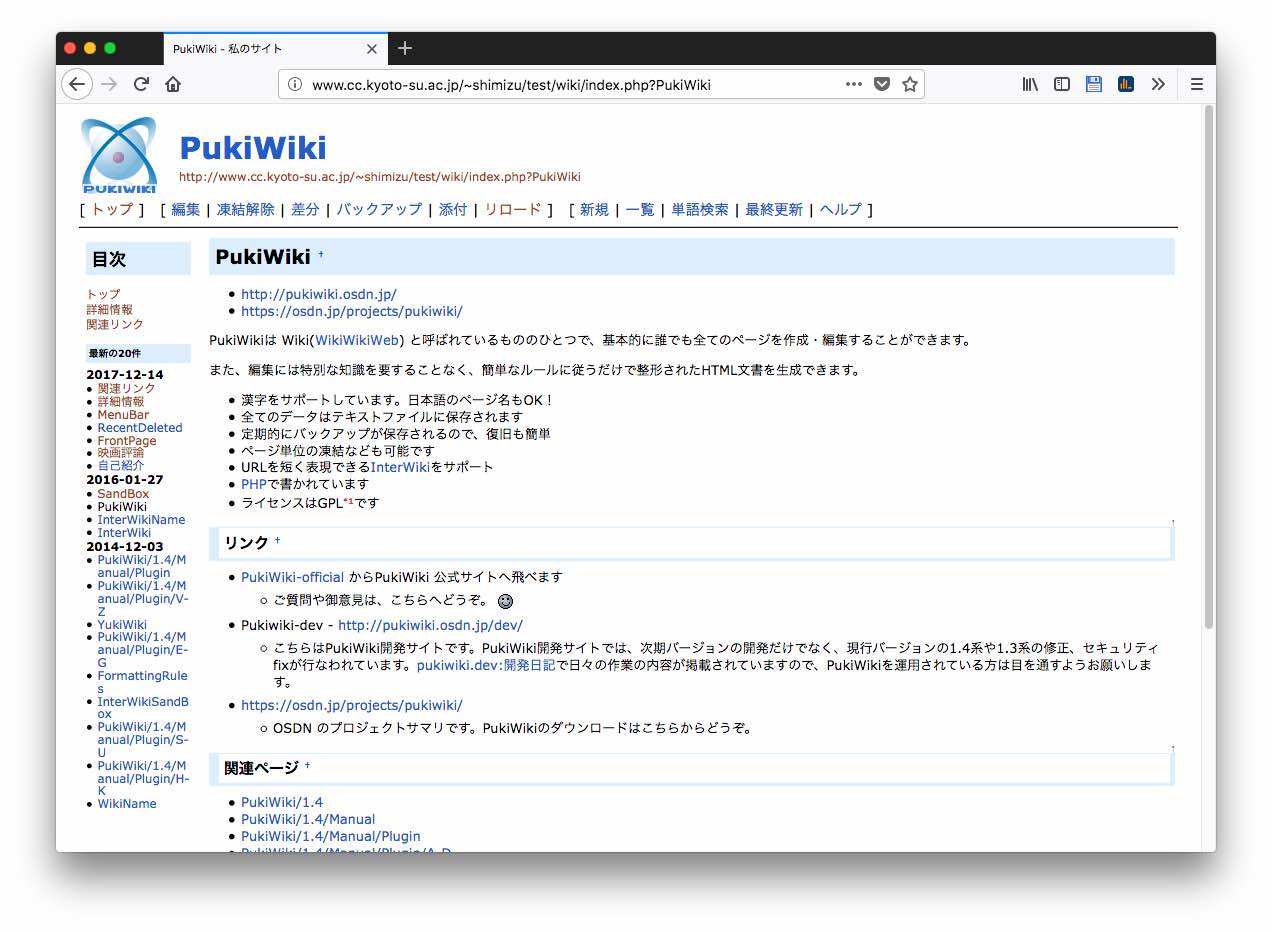Open PukiWiki/1.4/Manual/Plugin/V-Z sidebar link

pos(142,598)
